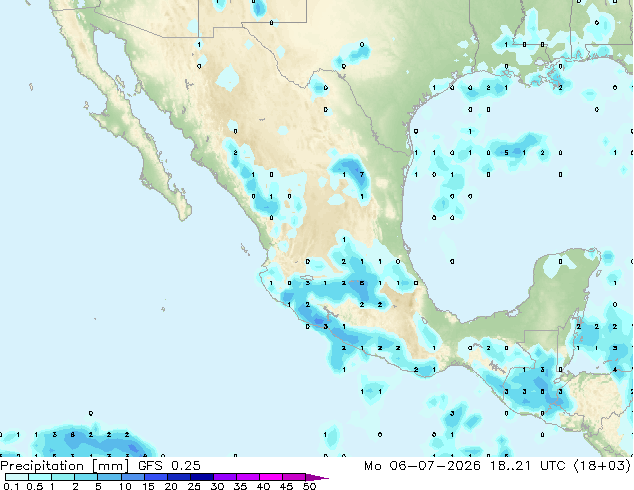Select the 30–35 mm purple legend box
This screenshot has height=490, width=634.
click(224, 477)
